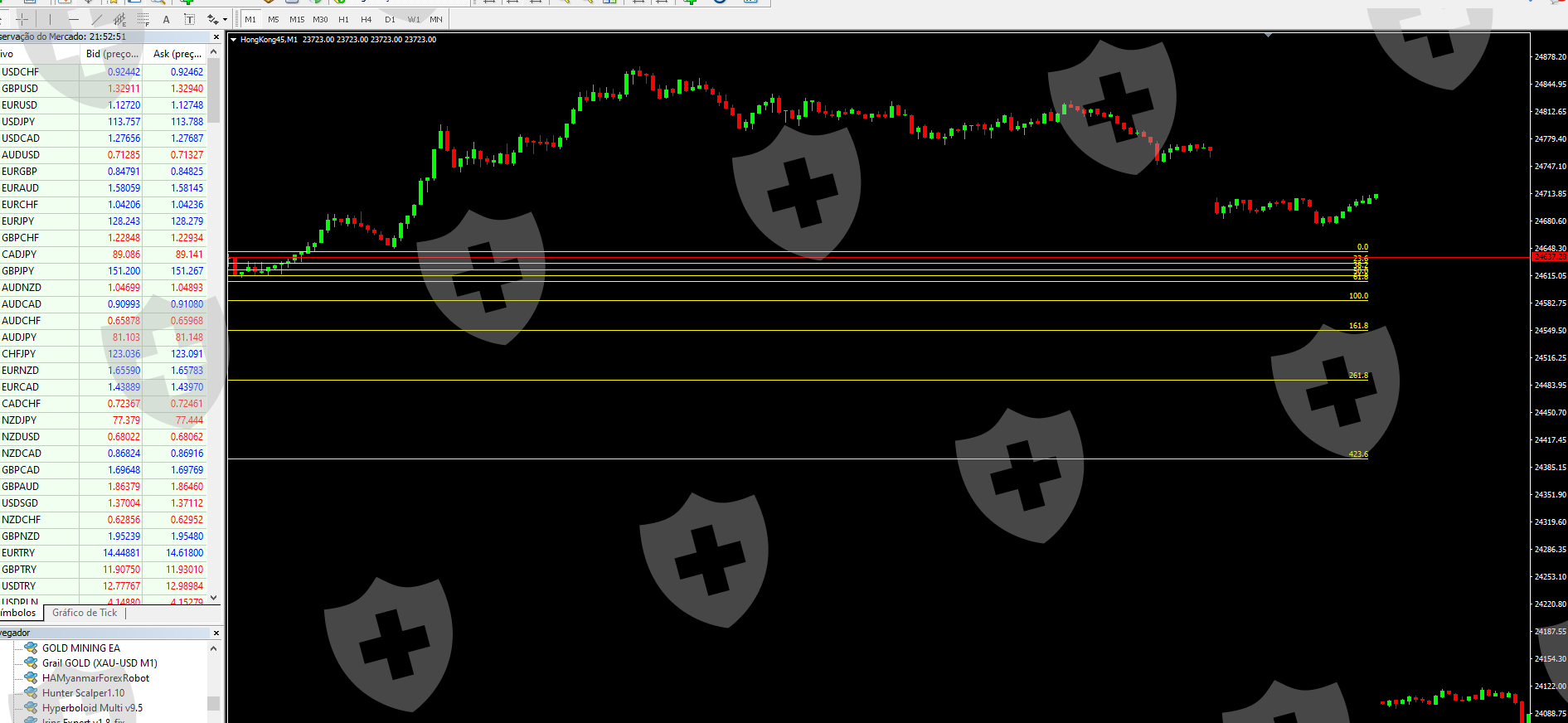Select the CADJPY symbol row

(103, 255)
